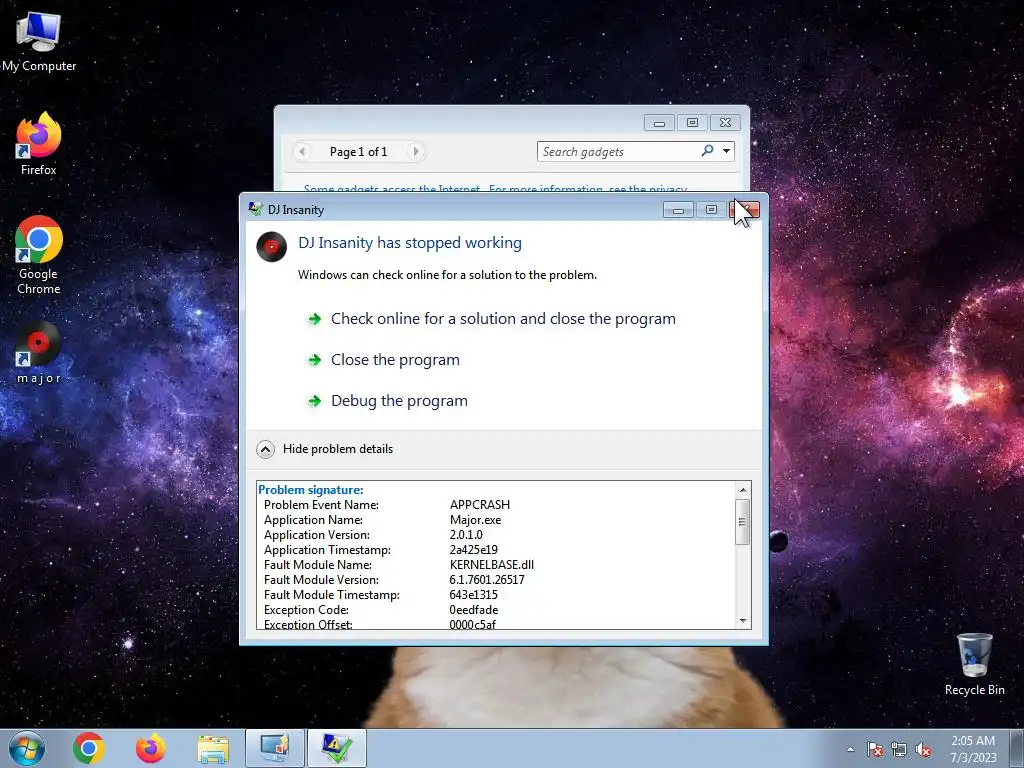Open the Google Chrome desktop shortcut
Viewport: 1024px width, 768px height.
pyautogui.click(x=39, y=255)
